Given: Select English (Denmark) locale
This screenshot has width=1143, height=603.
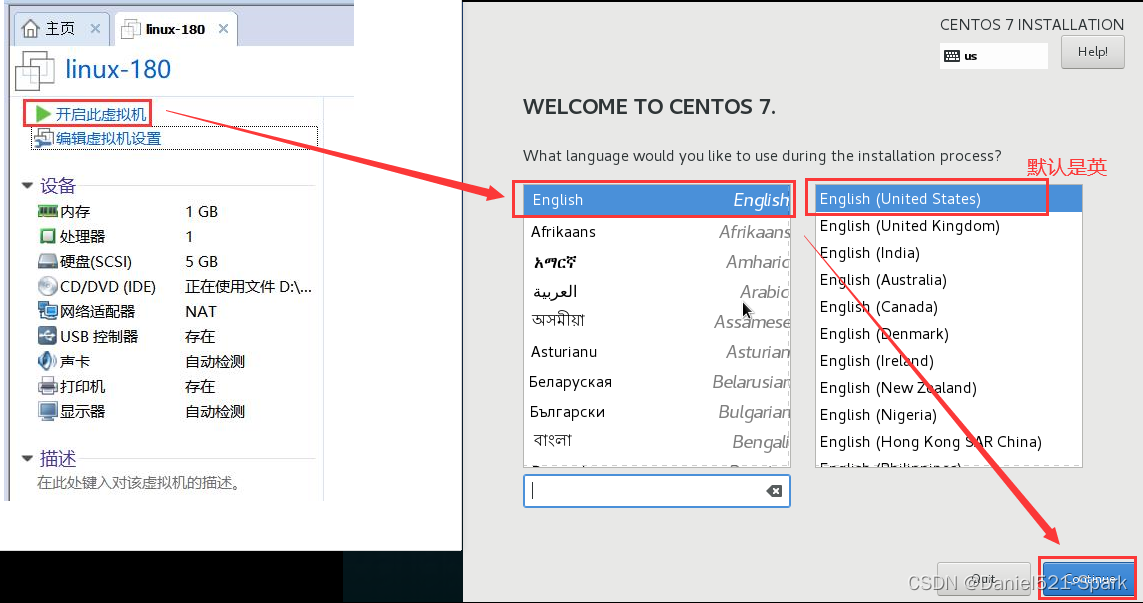Looking at the screenshot, I should 948,334.
